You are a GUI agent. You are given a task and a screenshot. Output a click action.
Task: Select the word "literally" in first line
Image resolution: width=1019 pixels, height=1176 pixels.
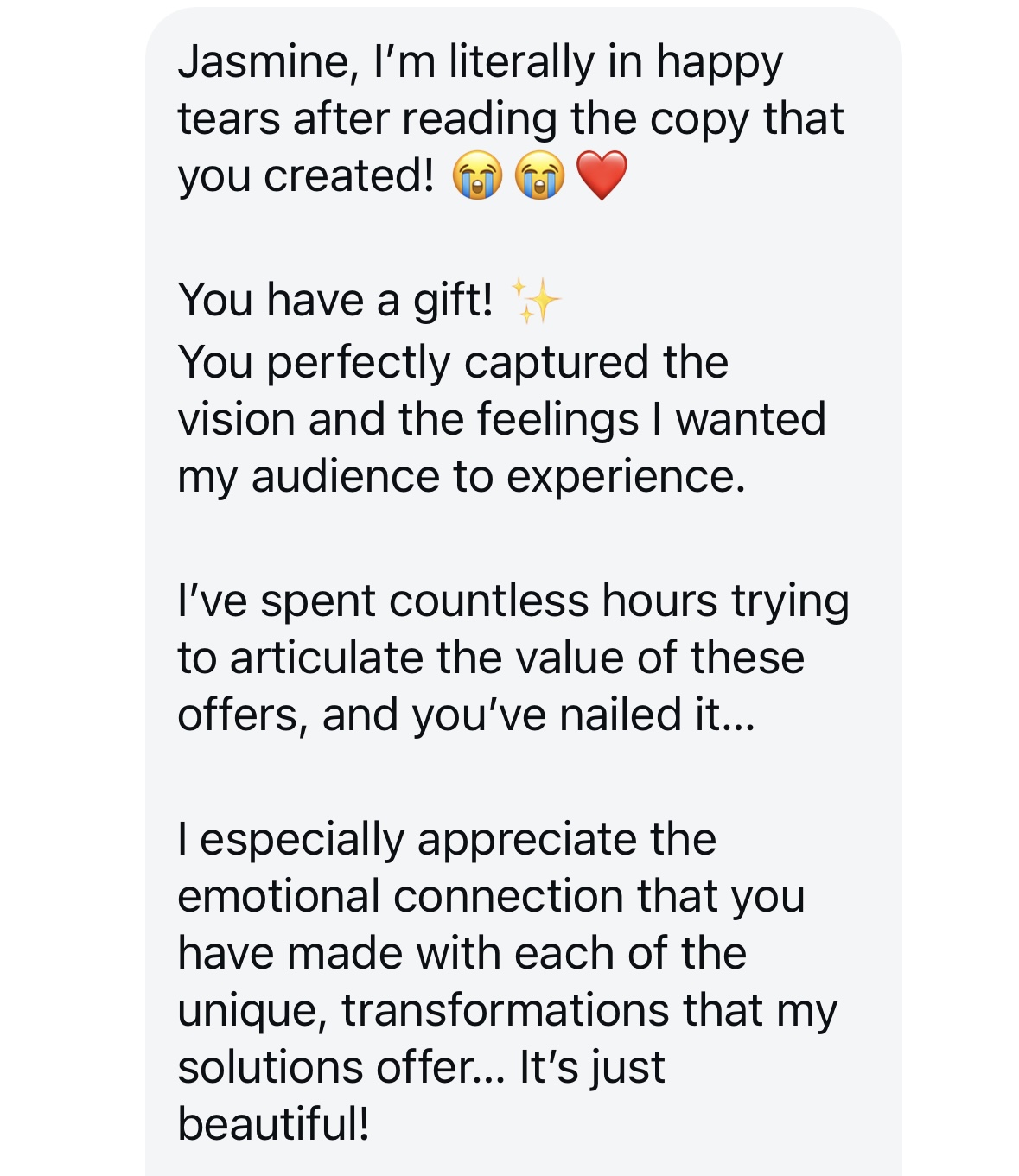[x=521, y=62]
